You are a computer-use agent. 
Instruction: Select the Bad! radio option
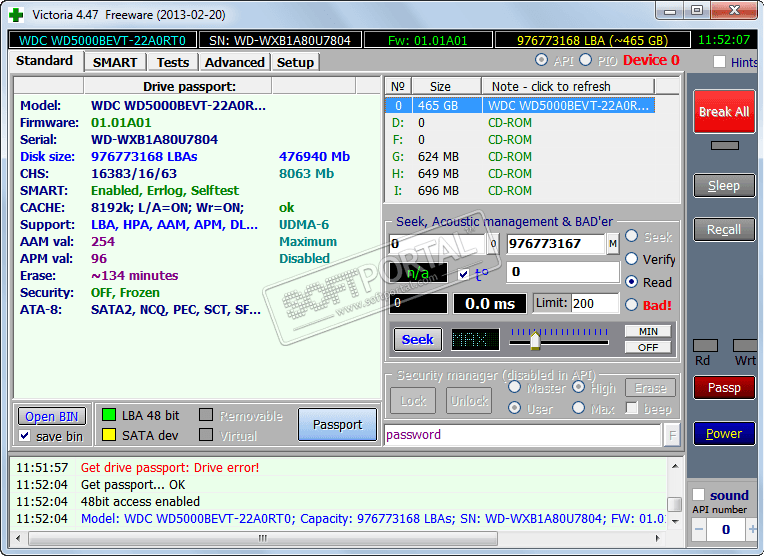[x=631, y=305]
